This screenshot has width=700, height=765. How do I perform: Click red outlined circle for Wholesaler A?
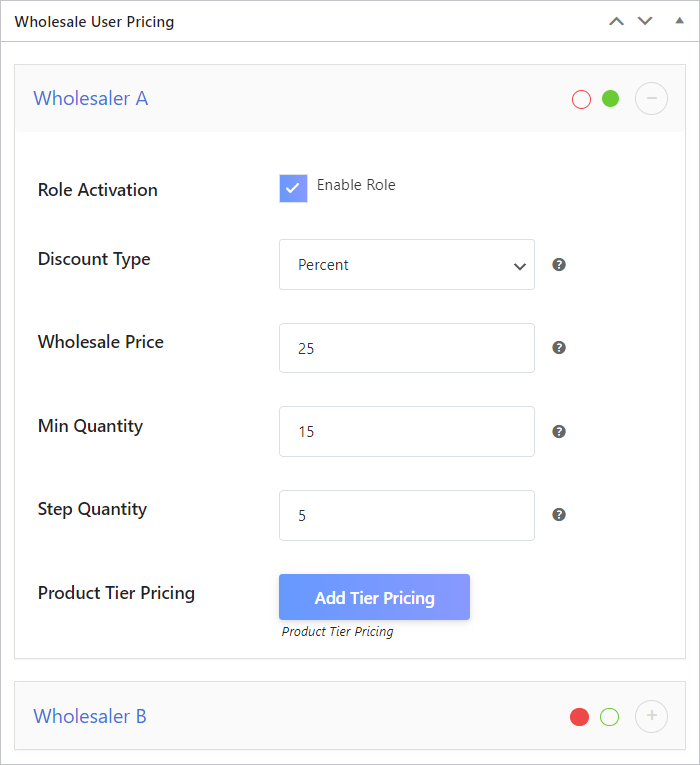point(581,99)
